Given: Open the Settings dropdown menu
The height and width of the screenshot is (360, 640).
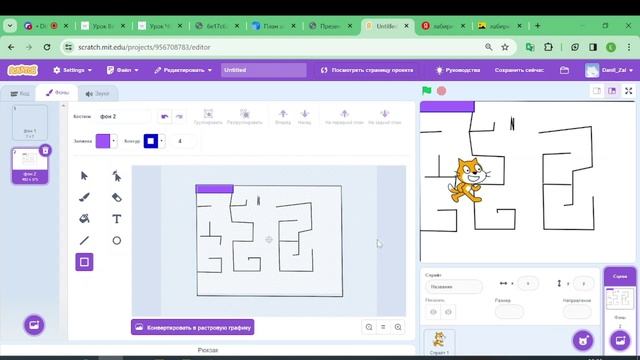Looking at the screenshot, I should pos(72,70).
